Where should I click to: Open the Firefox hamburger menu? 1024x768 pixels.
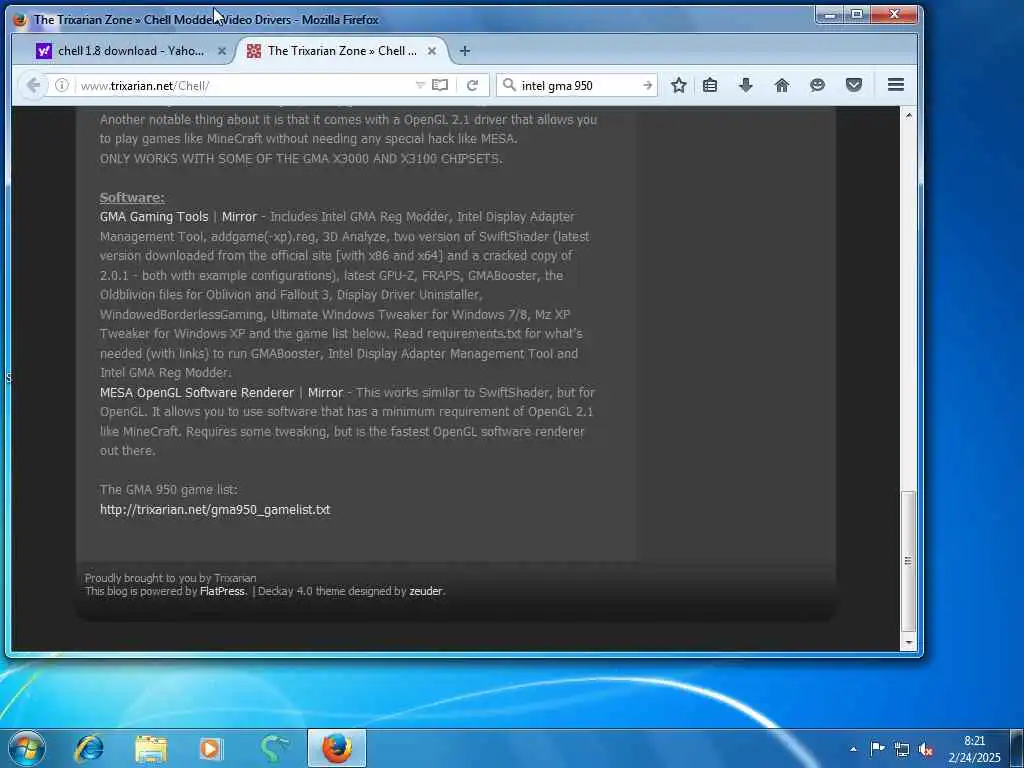tap(896, 84)
